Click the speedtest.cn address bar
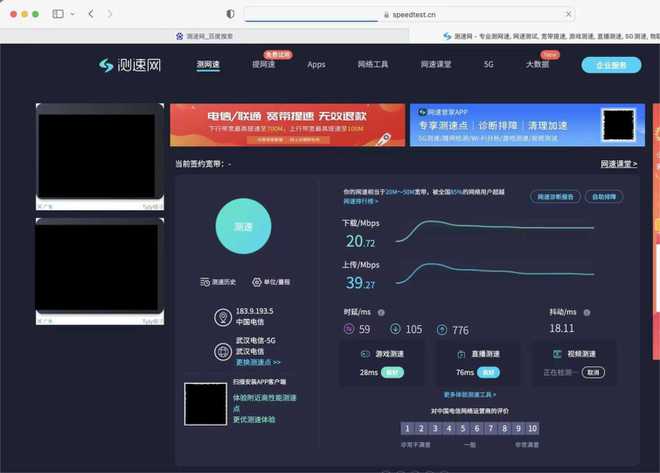 pos(410,14)
